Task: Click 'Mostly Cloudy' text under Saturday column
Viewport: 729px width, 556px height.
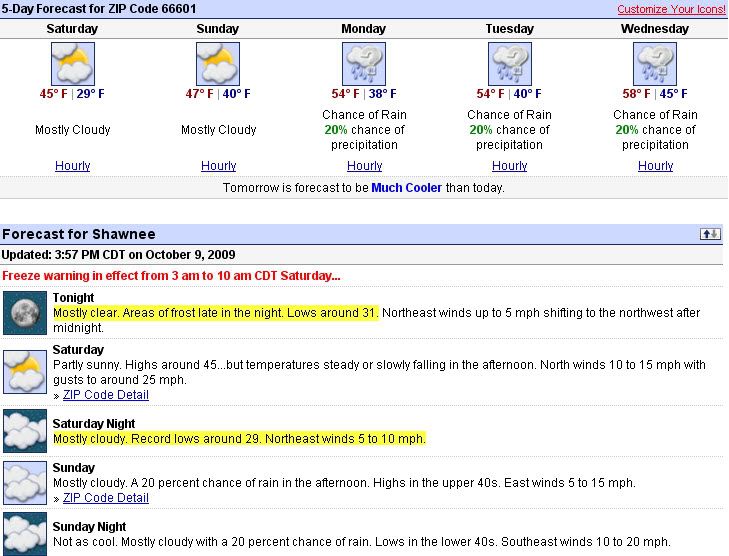Action: (x=73, y=130)
